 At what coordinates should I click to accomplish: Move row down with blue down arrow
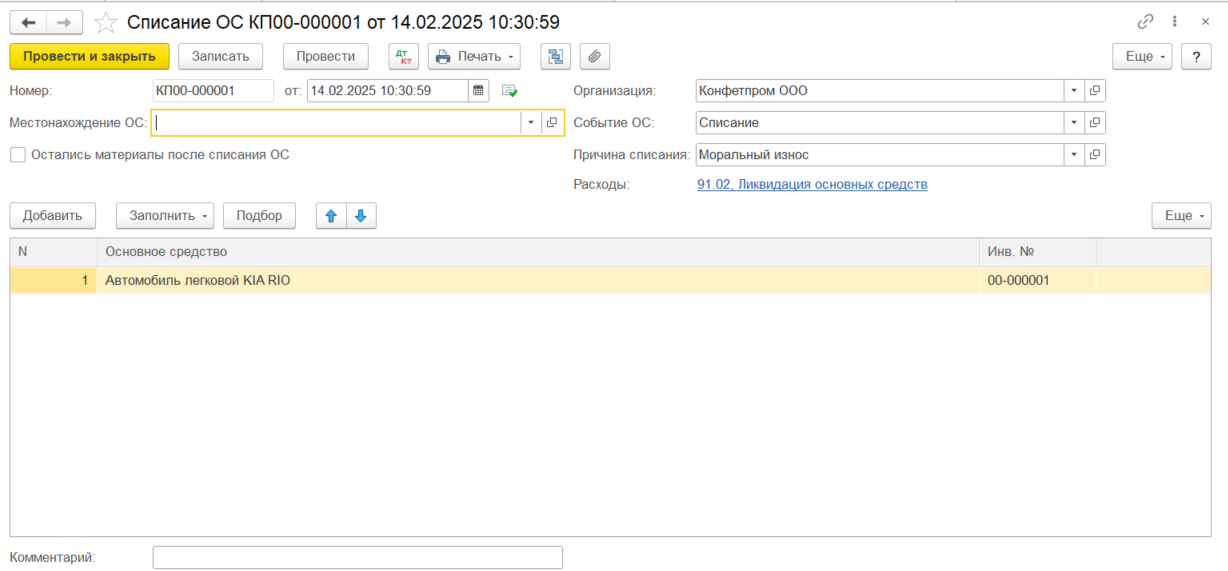point(361,215)
